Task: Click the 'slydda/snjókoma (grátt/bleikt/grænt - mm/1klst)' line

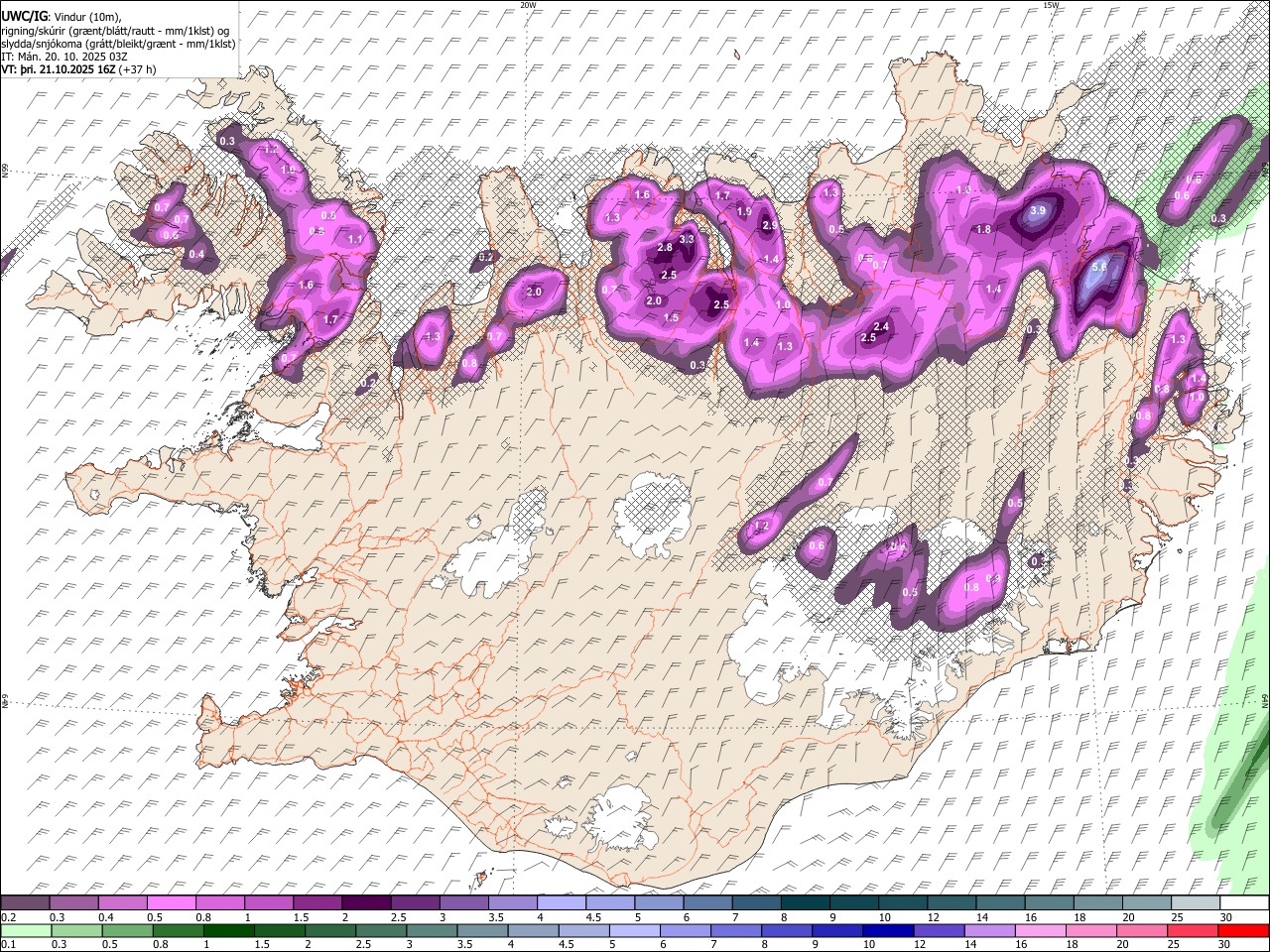Action: (118, 44)
